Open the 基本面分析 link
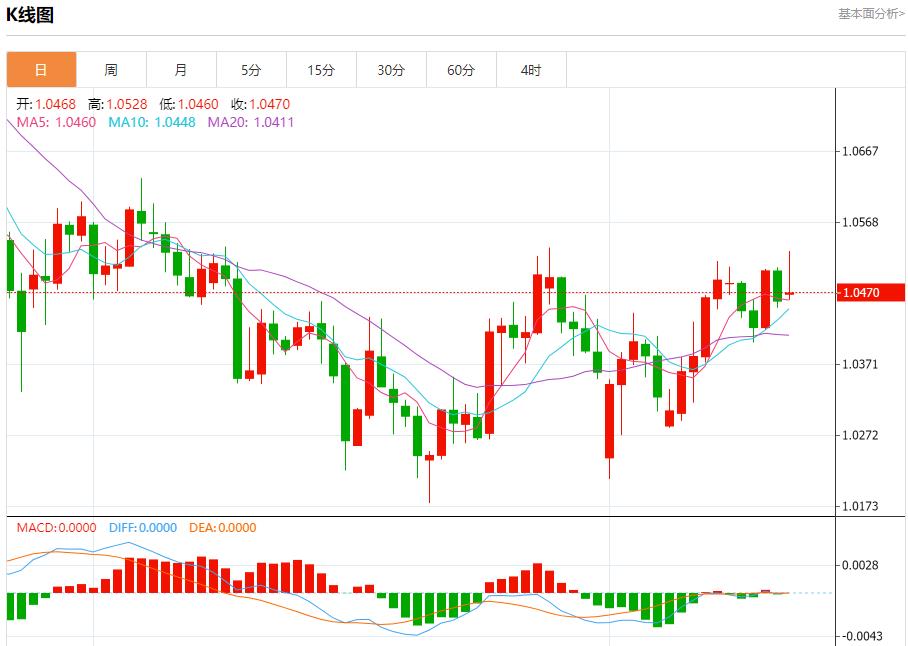The width and height of the screenshot is (908, 646). point(870,14)
